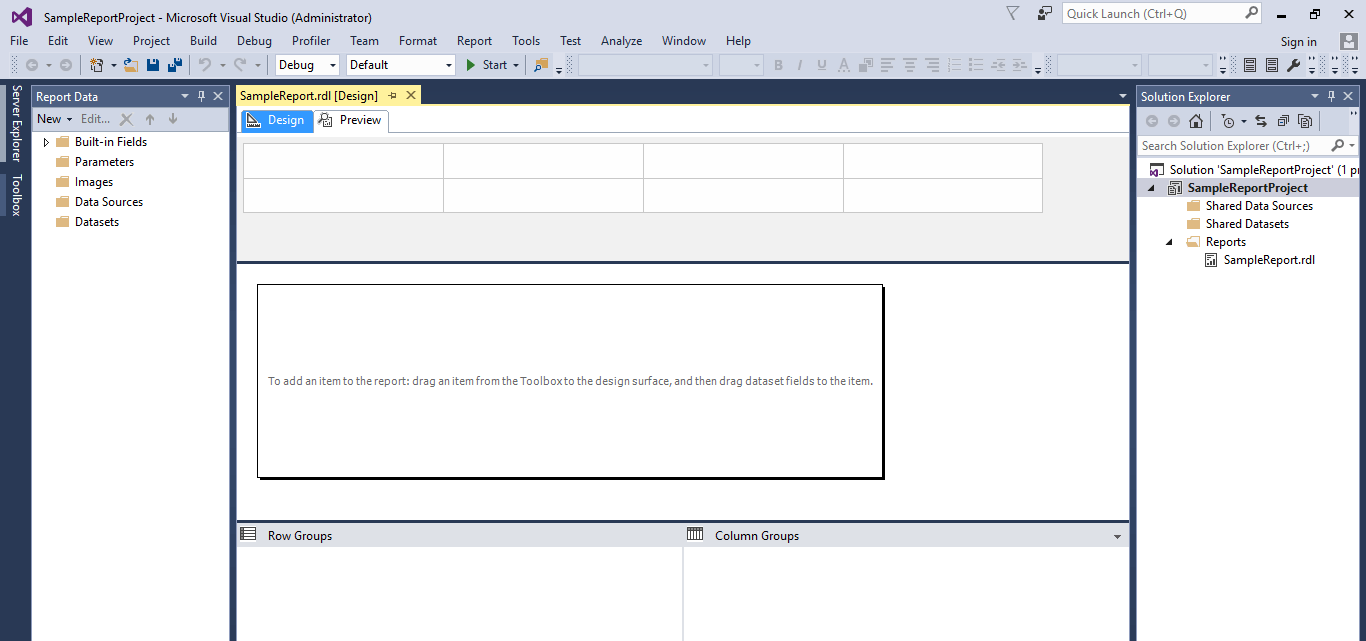Open the Quick Launch search box

click(x=1155, y=13)
